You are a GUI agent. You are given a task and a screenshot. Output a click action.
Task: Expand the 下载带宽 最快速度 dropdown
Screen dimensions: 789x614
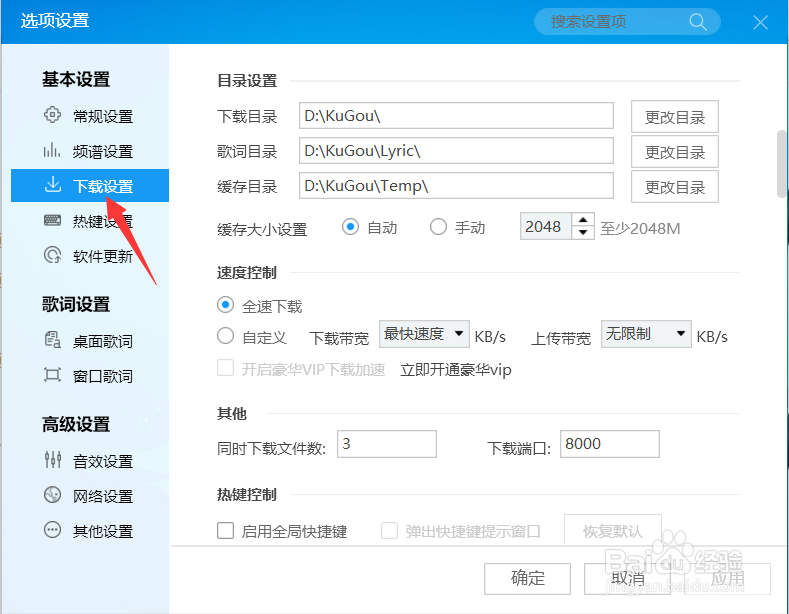point(424,334)
